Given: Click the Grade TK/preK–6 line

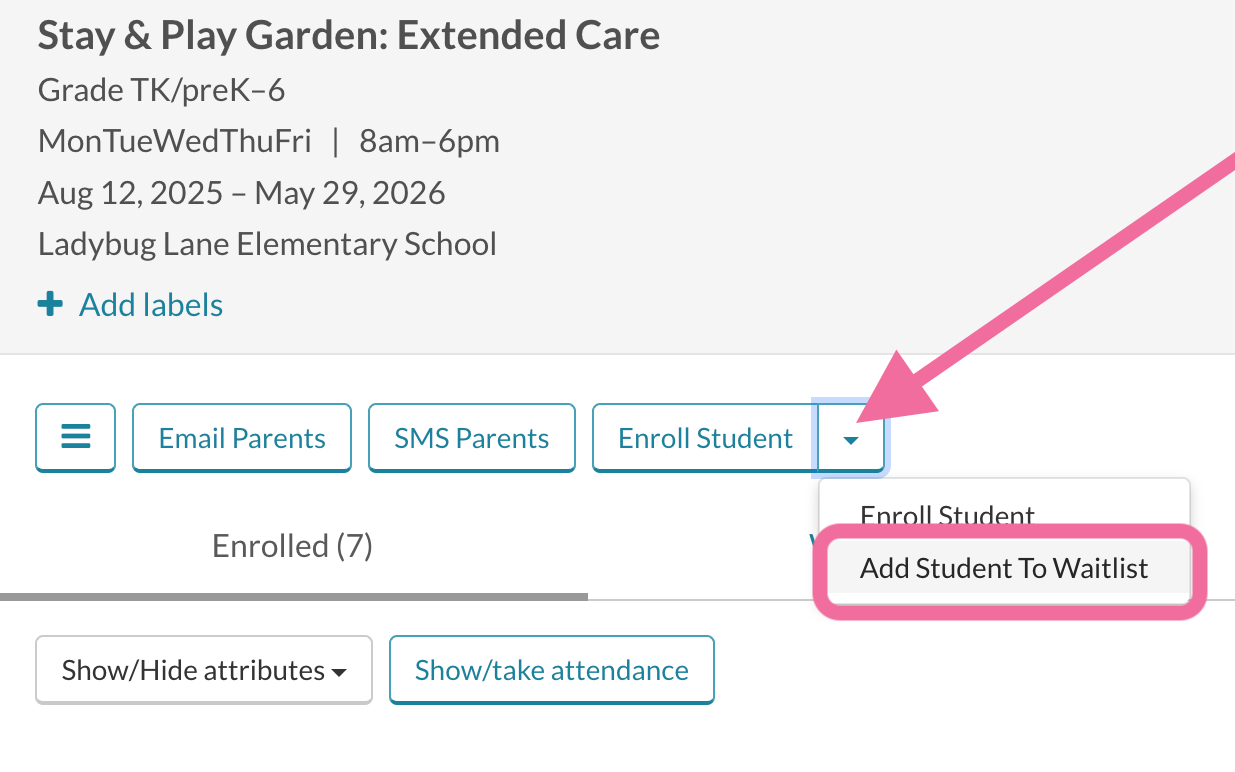Looking at the screenshot, I should (162, 91).
